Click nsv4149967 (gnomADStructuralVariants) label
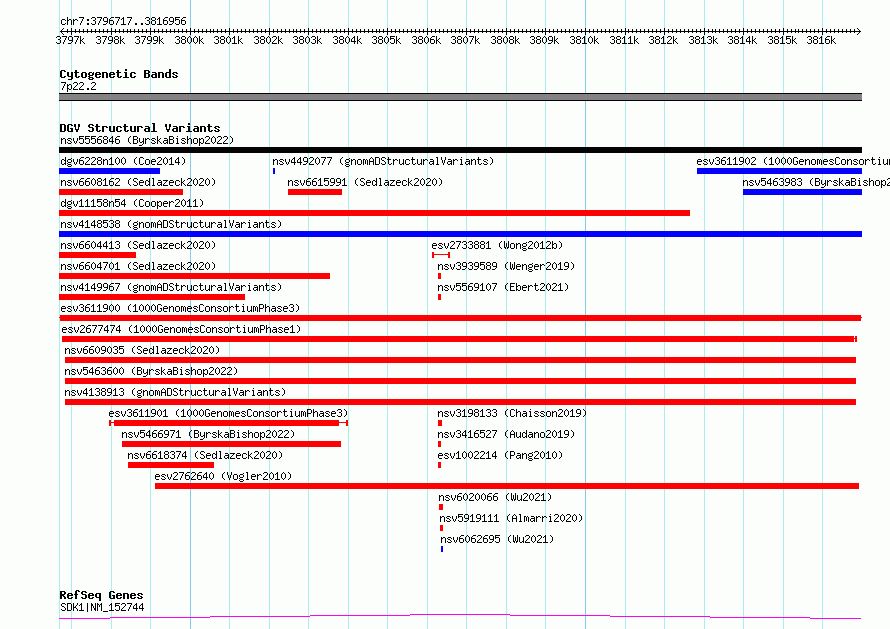The image size is (890, 629). pyautogui.click(x=171, y=287)
